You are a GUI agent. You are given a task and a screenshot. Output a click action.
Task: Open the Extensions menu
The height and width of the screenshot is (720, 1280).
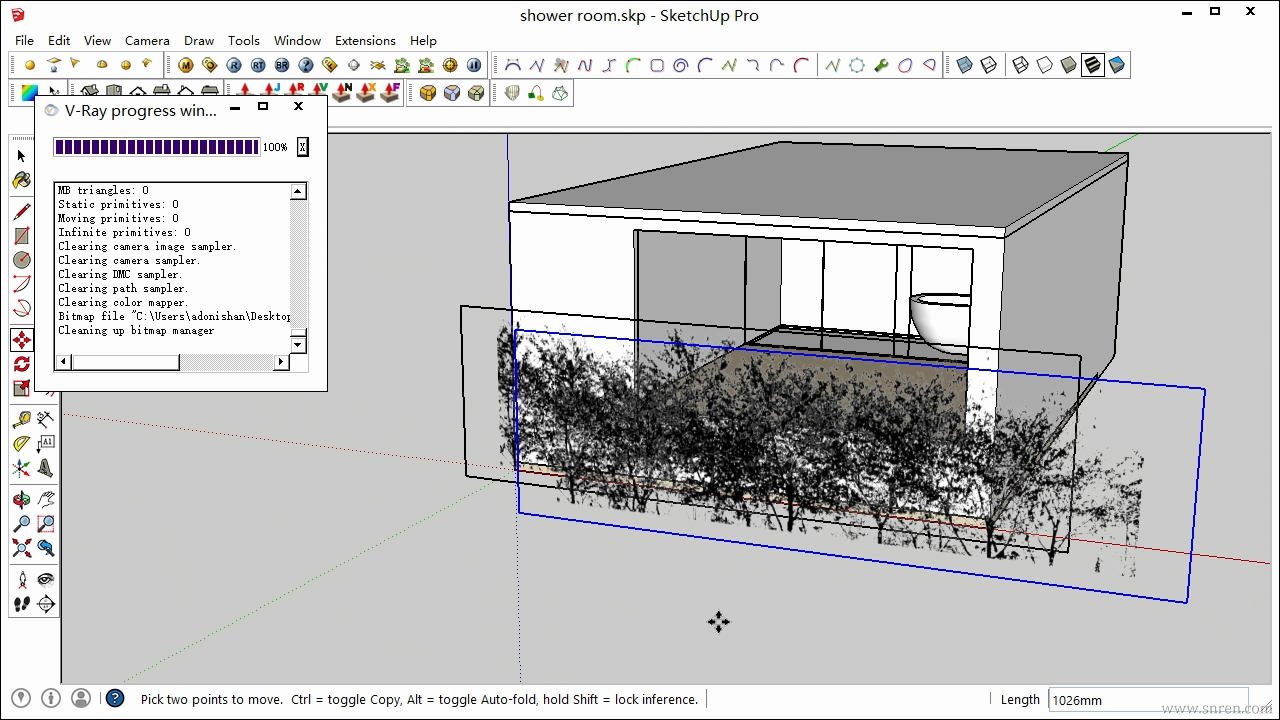click(365, 40)
